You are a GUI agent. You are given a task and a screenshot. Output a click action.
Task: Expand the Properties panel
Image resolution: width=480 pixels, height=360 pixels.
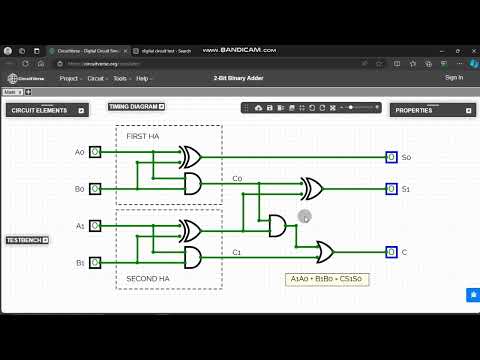click(x=468, y=111)
